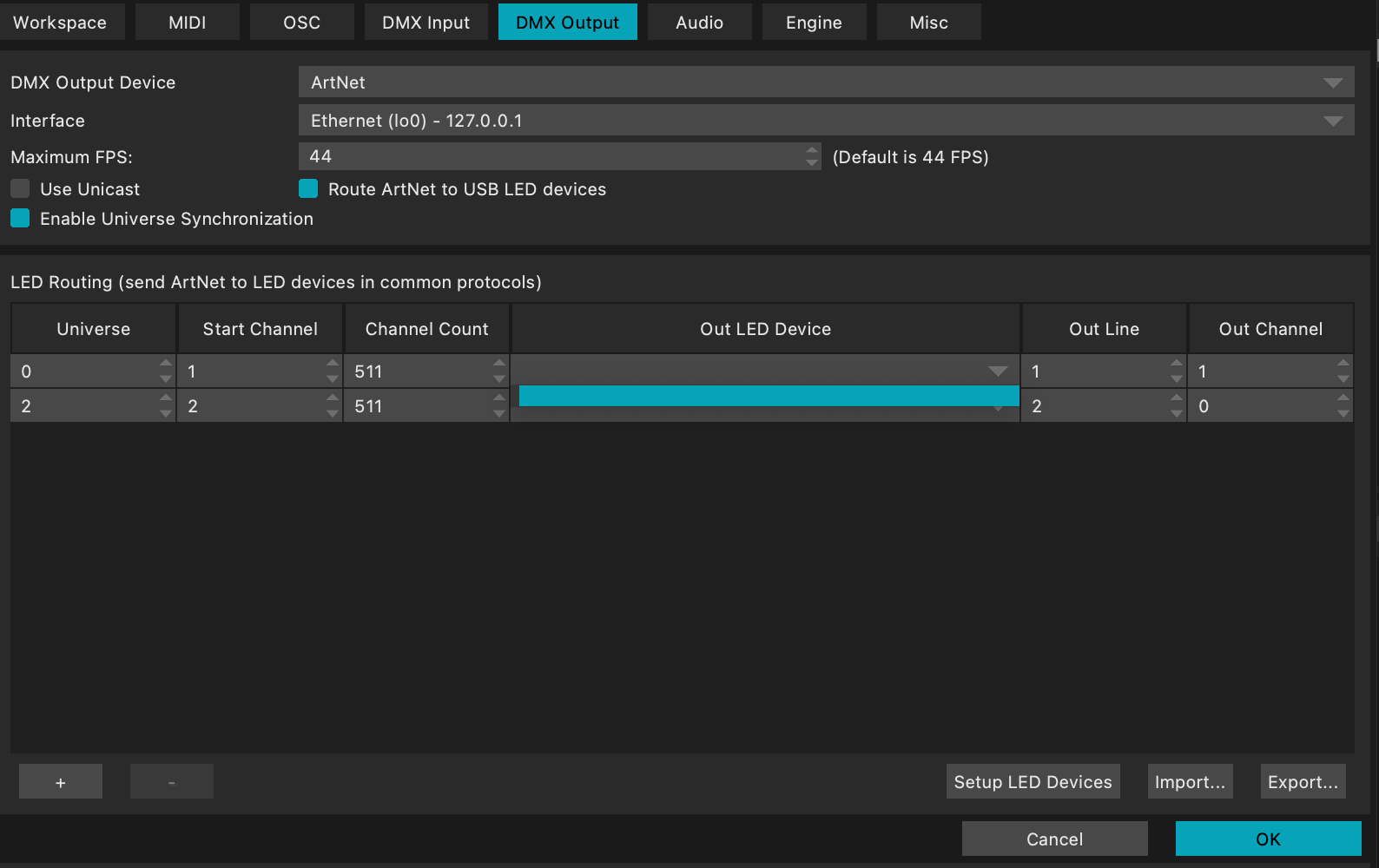
Task: Switch to the Misc tab
Action: 928,22
